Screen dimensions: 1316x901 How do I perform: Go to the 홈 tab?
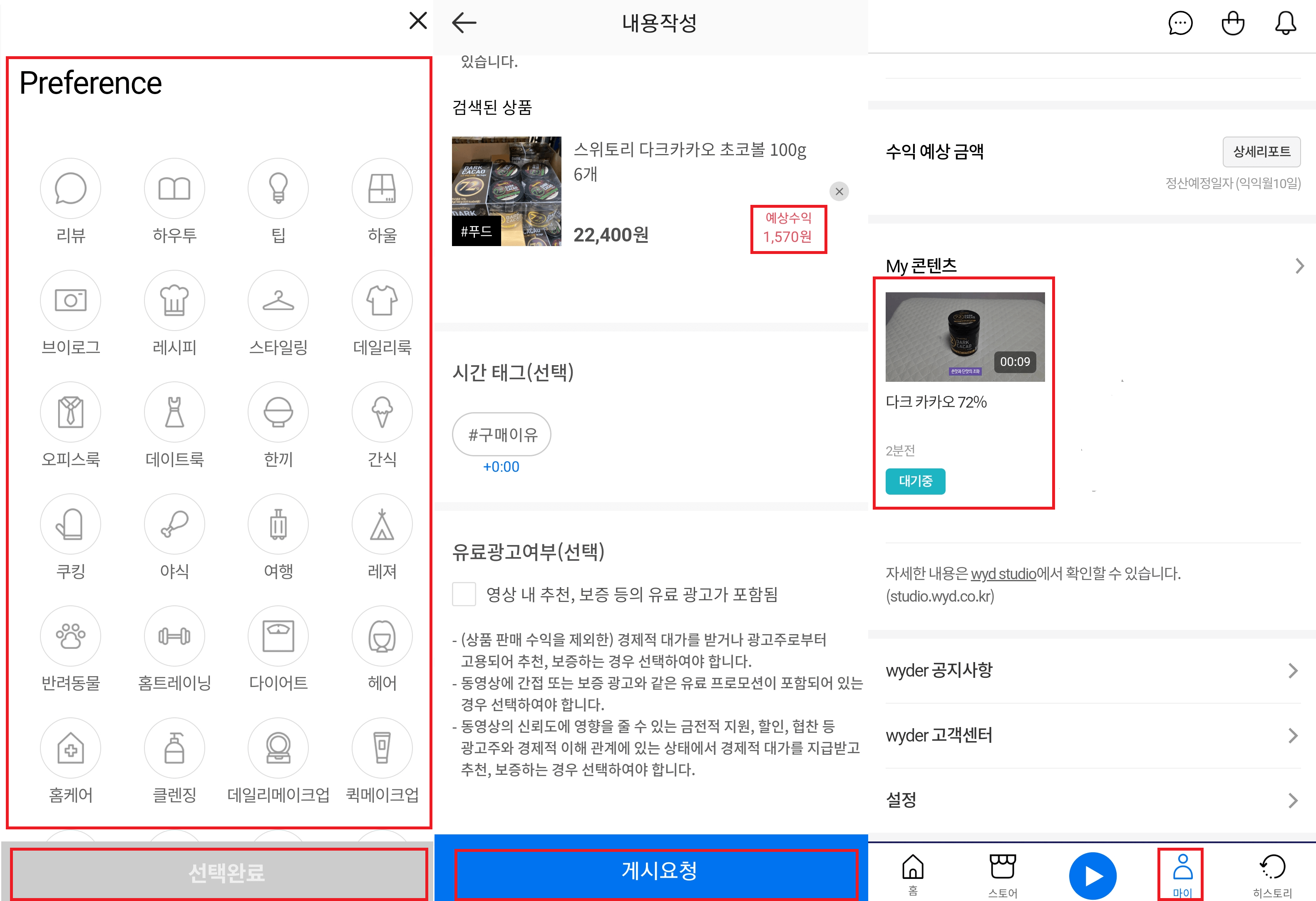(x=912, y=875)
